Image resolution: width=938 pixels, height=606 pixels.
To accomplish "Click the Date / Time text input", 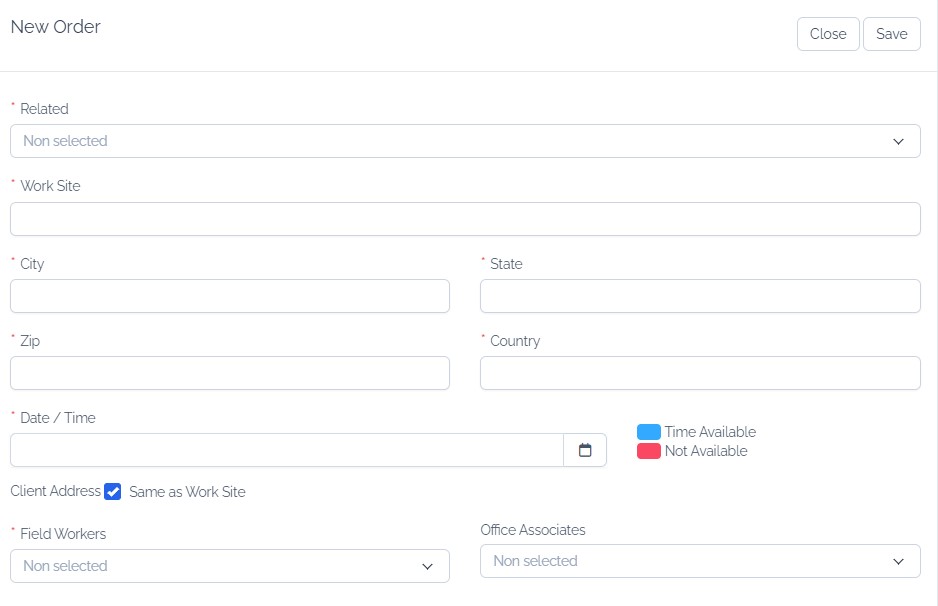I will coord(287,450).
